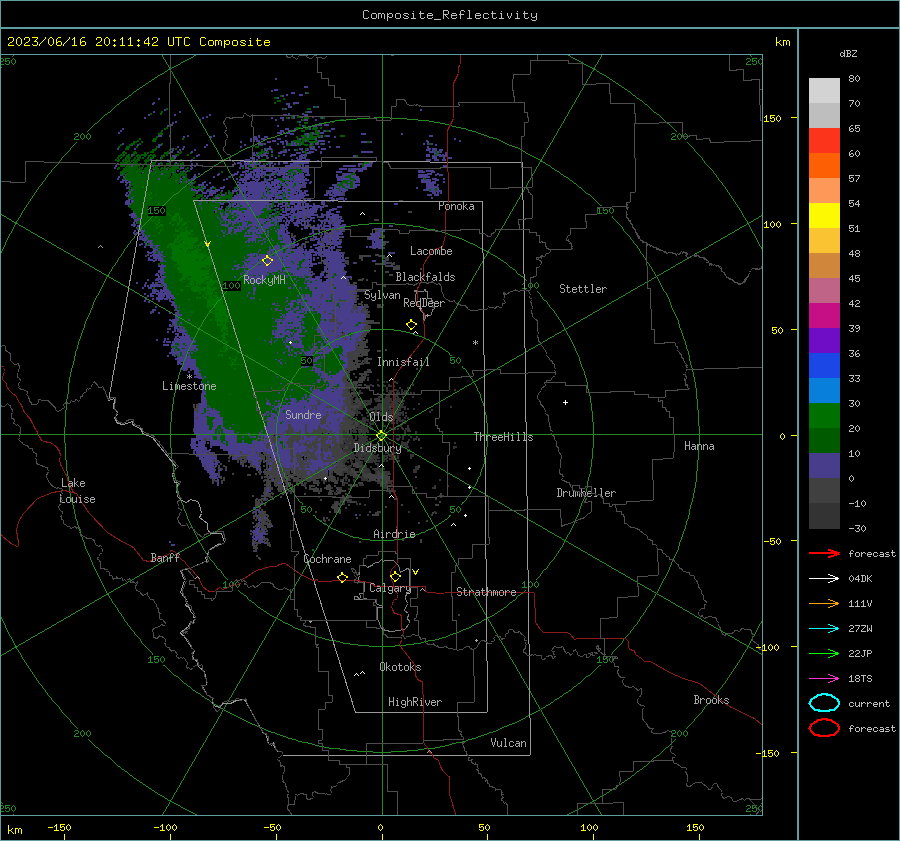Click the cyan 27ZW arrow legend icon

click(824, 629)
